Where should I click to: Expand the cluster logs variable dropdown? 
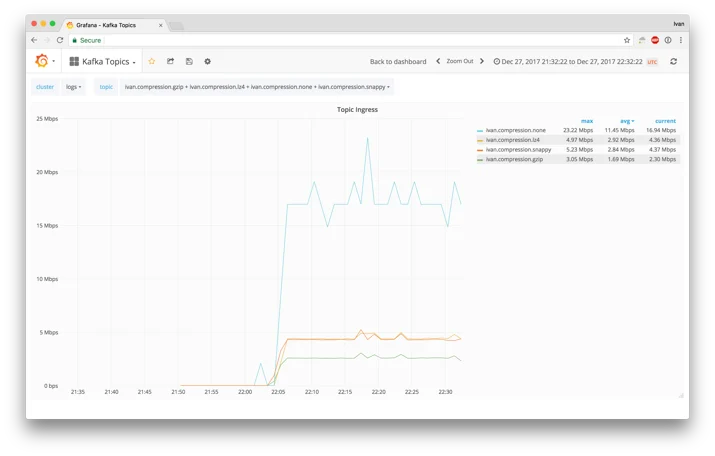coord(73,87)
